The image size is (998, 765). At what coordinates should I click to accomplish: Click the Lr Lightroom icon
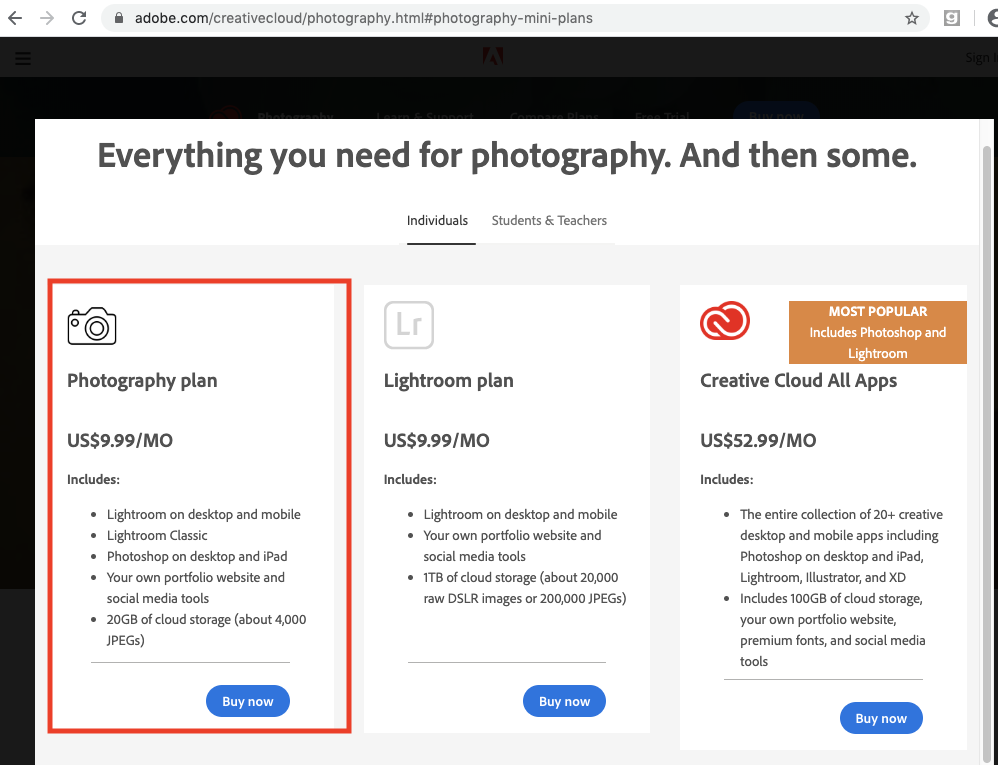(x=409, y=325)
